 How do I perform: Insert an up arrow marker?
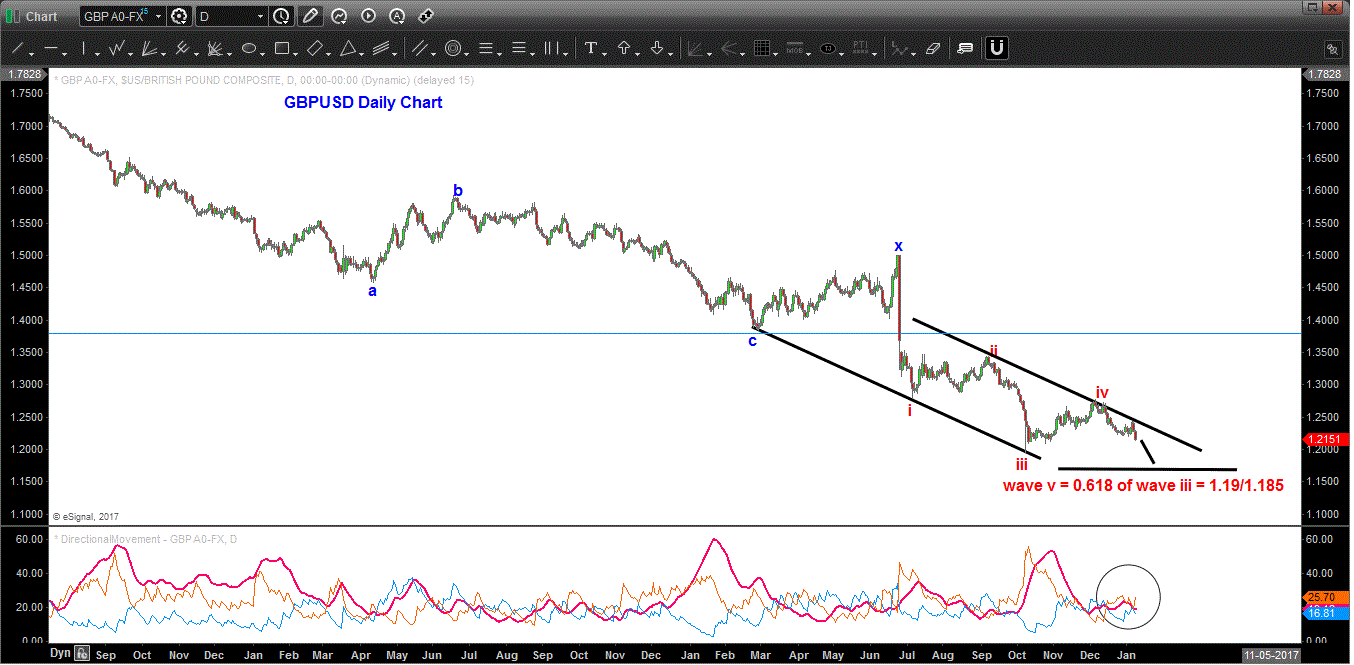click(x=624, y=48)
